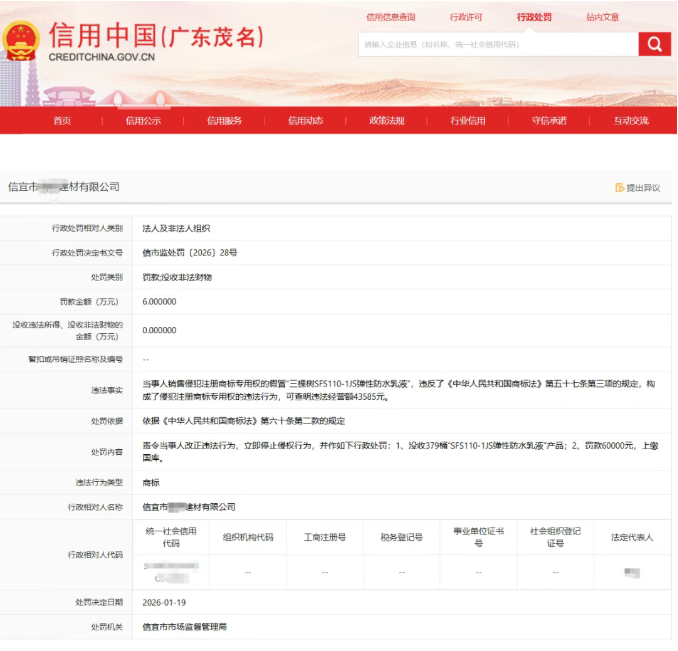
Task: Open 政策法规 navigation menu item
Action: 387,121
